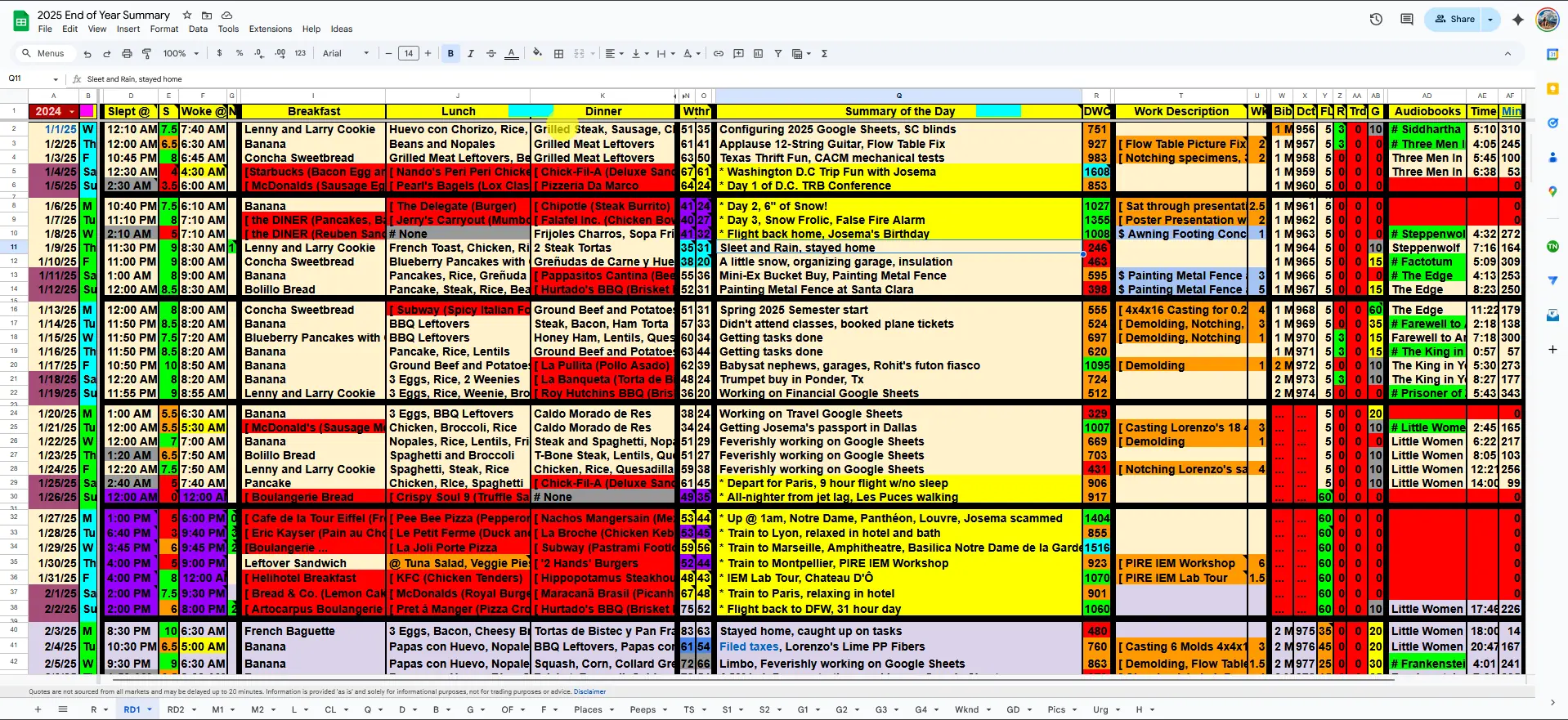This screenshot has height=720, width=1568.
Task: Open the fill color picker
Action: pos(537,54)
